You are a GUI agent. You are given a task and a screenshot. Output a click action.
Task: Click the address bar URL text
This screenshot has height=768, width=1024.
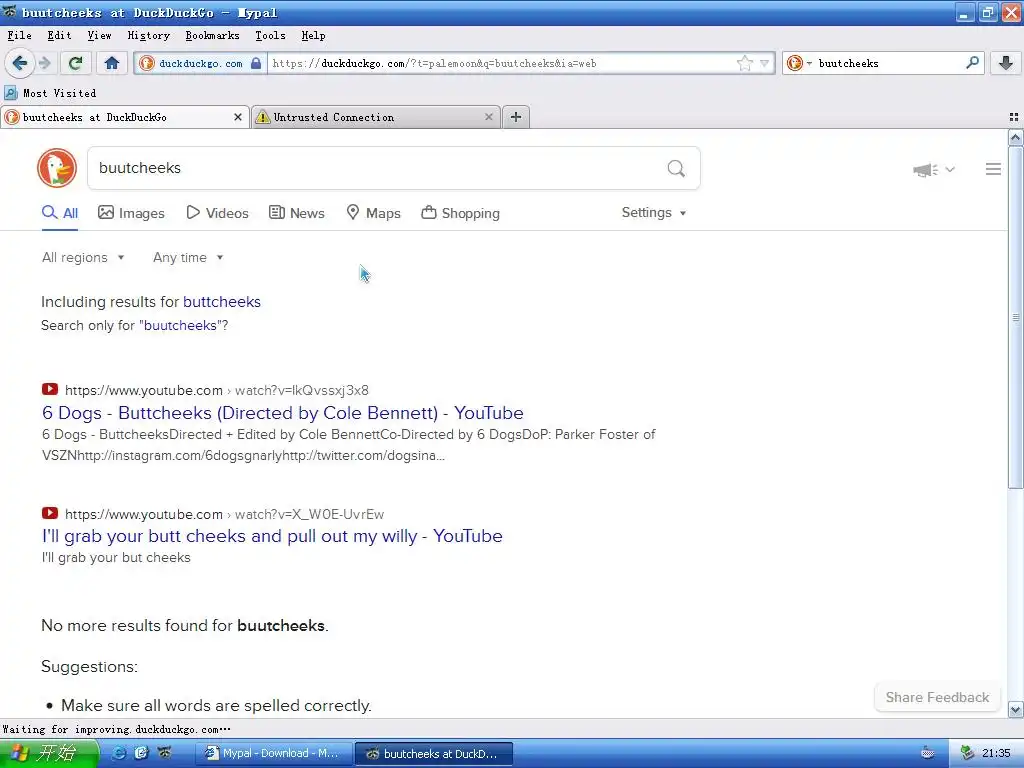coord(434,63)
